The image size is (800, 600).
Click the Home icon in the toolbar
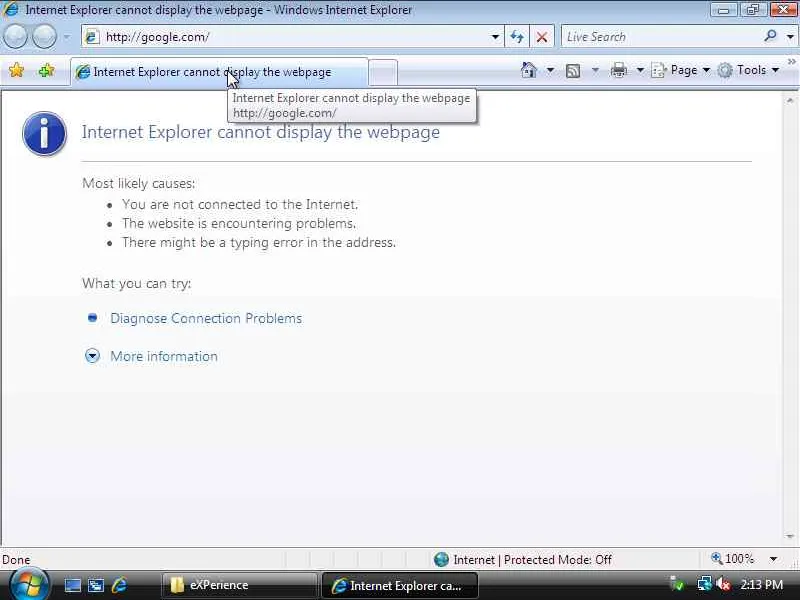coord(529,70)
